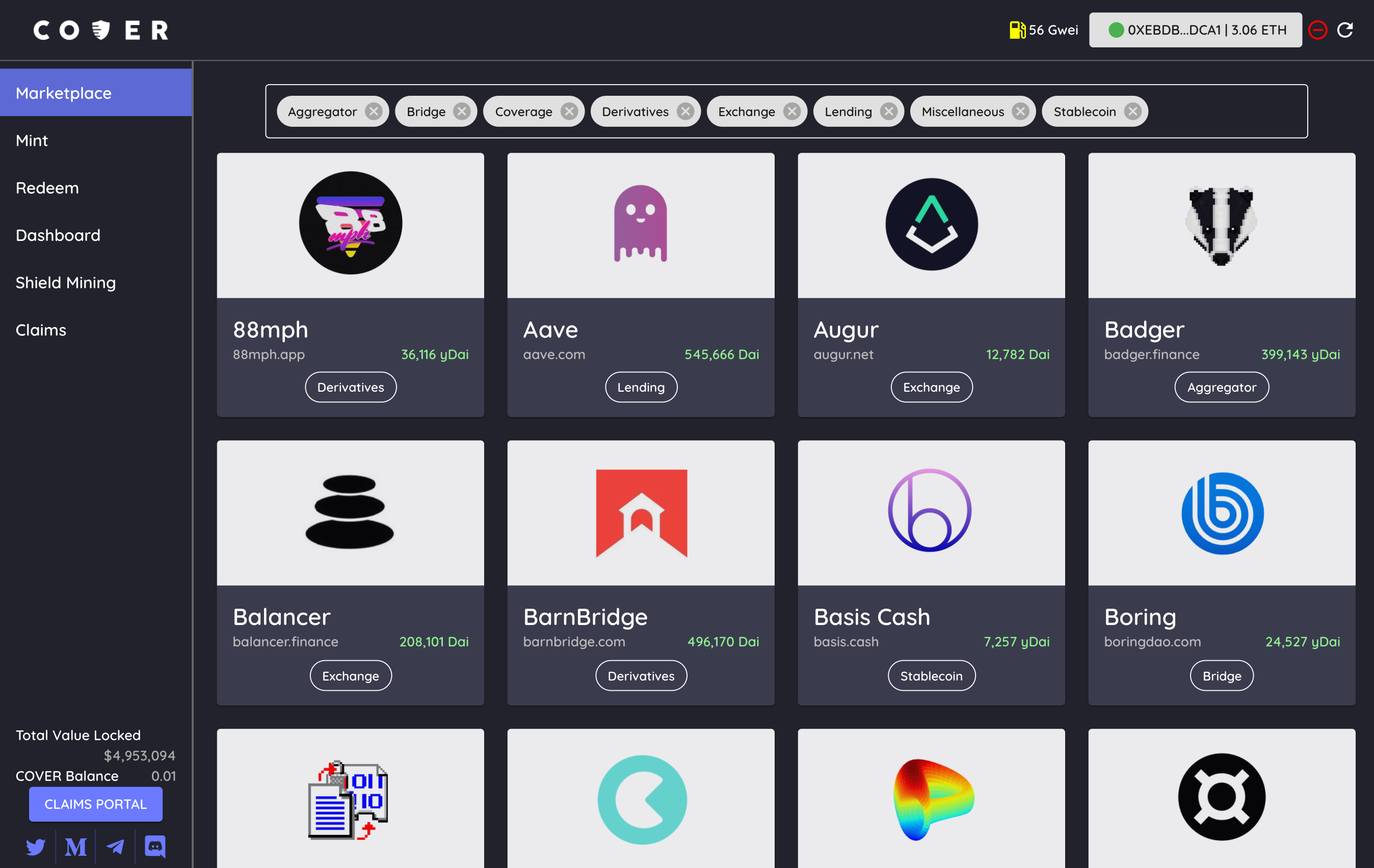Click the empty area of filter box
The width and height of the screenshot is (1374, 868).
point(1227,111)
